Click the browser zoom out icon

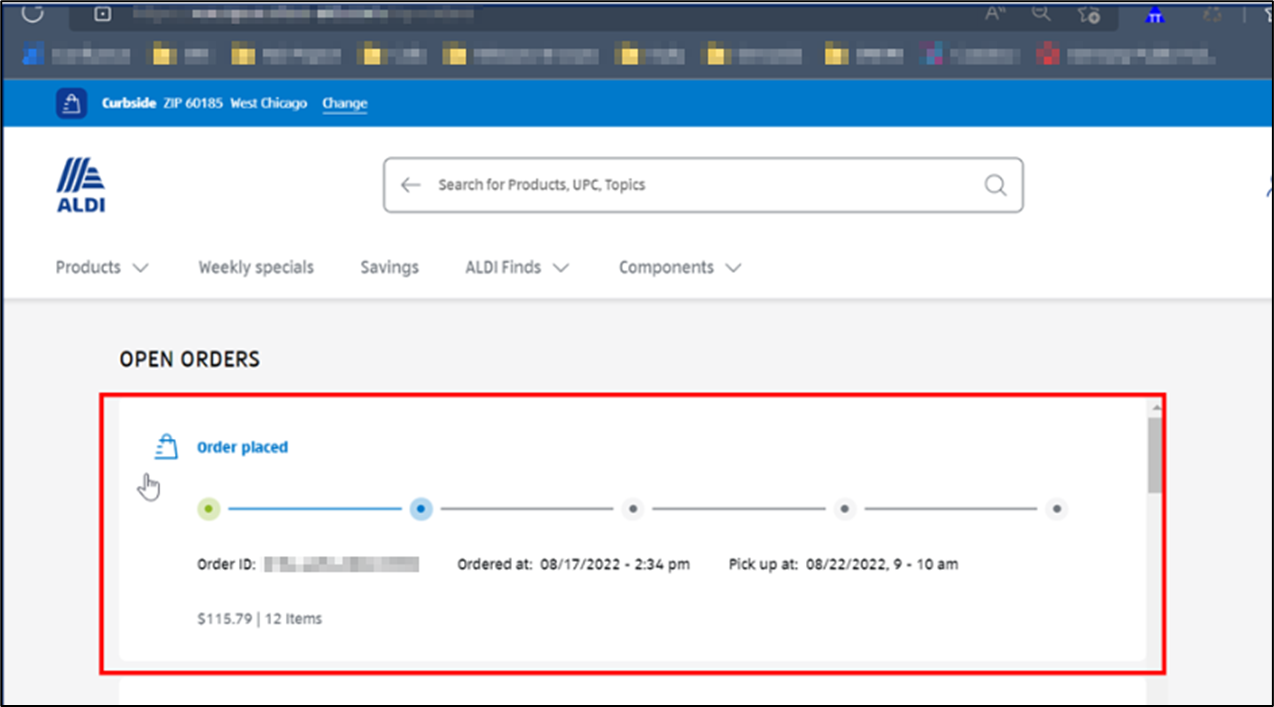point(1041,13)
